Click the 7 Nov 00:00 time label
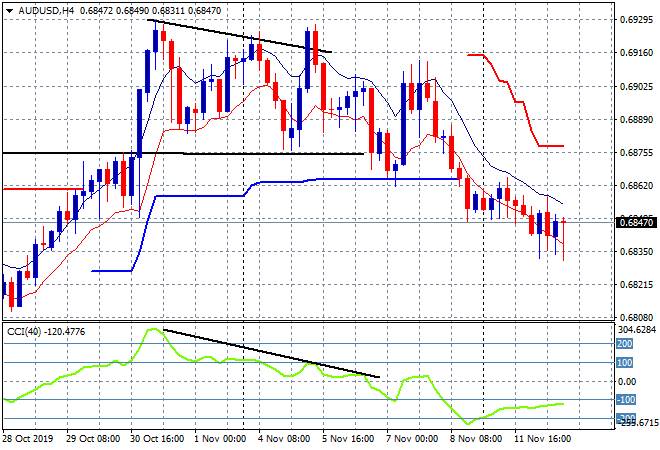Viewport: 660px width, 450px height. [x=412, y=439]
